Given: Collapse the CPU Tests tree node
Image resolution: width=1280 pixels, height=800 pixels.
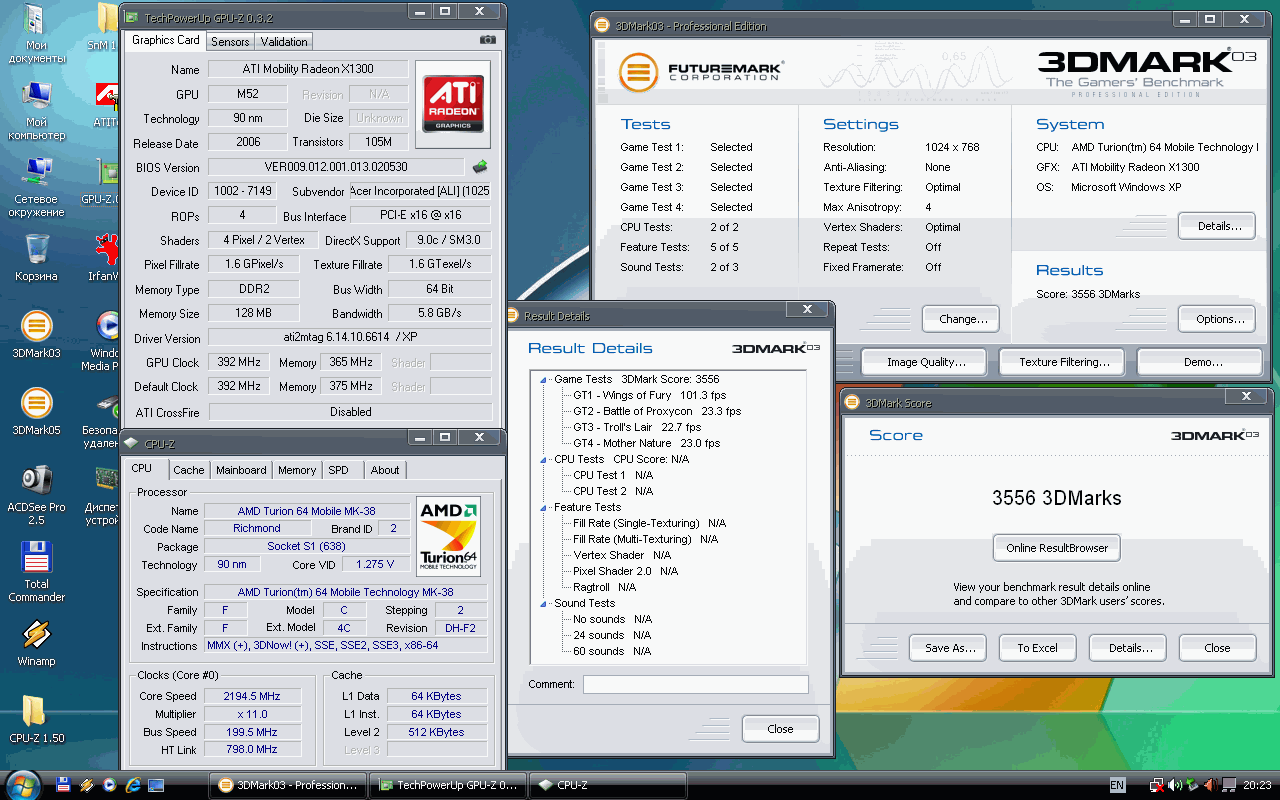Looking at the screenshot, I should (544, 460).
